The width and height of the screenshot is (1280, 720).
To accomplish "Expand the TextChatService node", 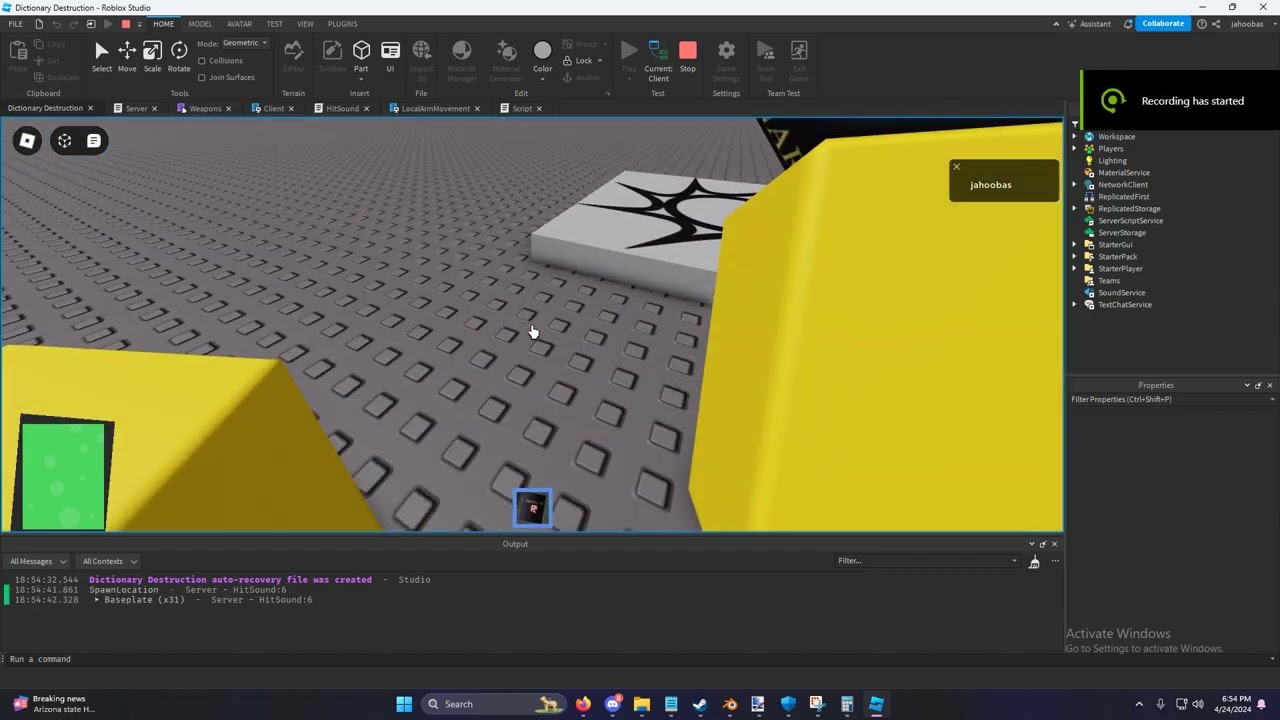I will (1075, 305).
